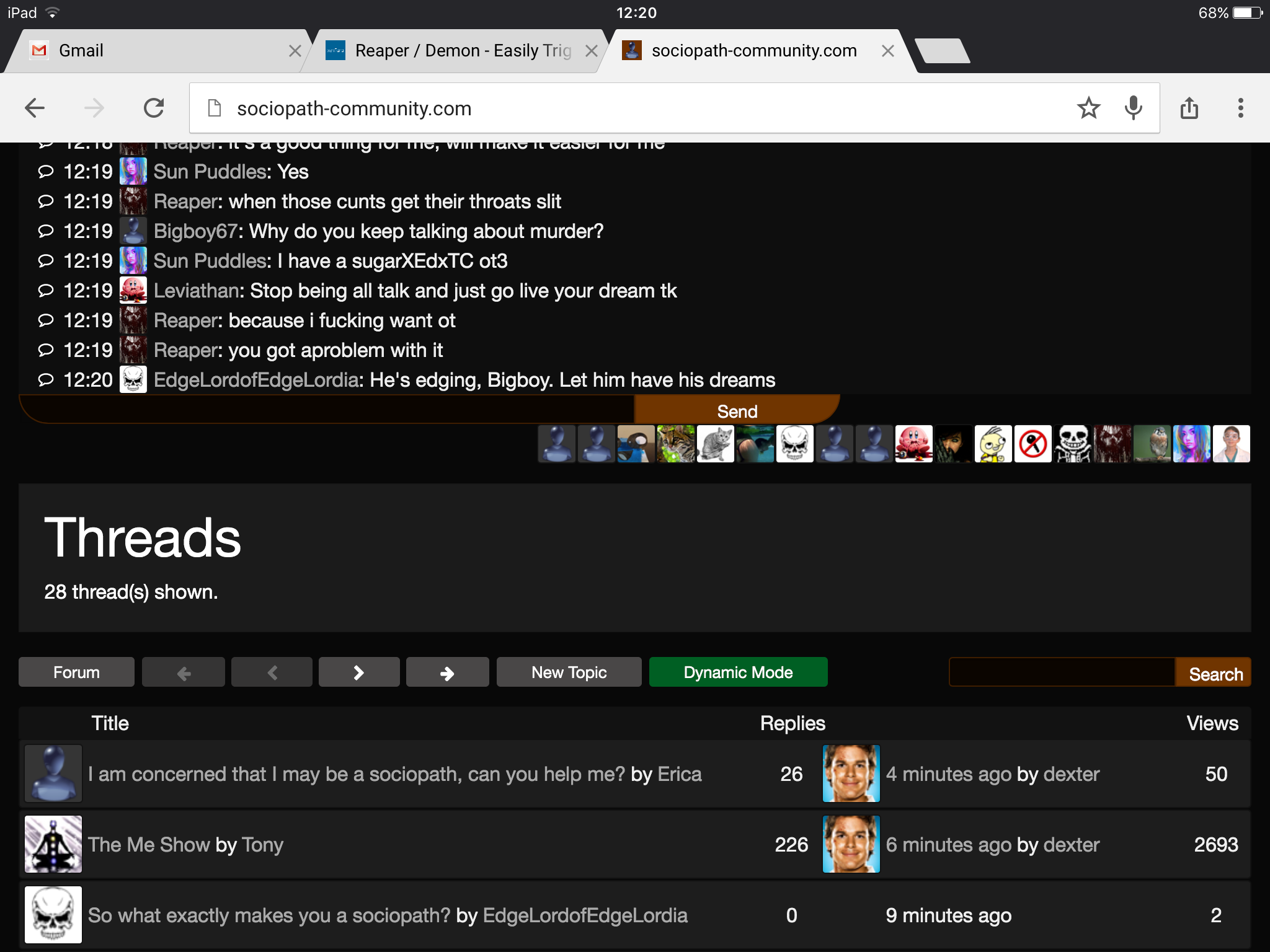Toggle Dynamic Mode
Screen dimensions: 1270x952
click(739, 672)
